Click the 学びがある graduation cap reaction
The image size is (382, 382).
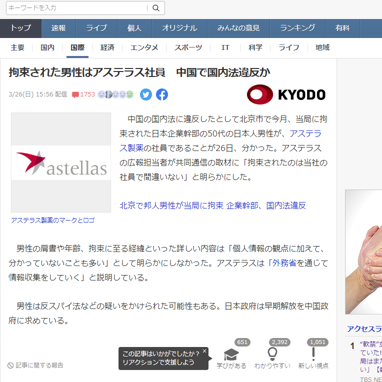tap(231, 357)
